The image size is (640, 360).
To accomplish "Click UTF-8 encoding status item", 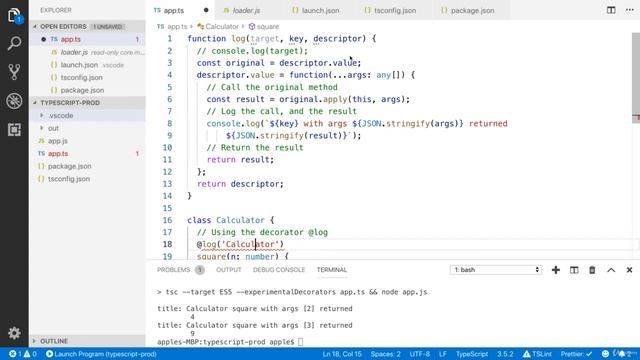I will click(420, 354).
